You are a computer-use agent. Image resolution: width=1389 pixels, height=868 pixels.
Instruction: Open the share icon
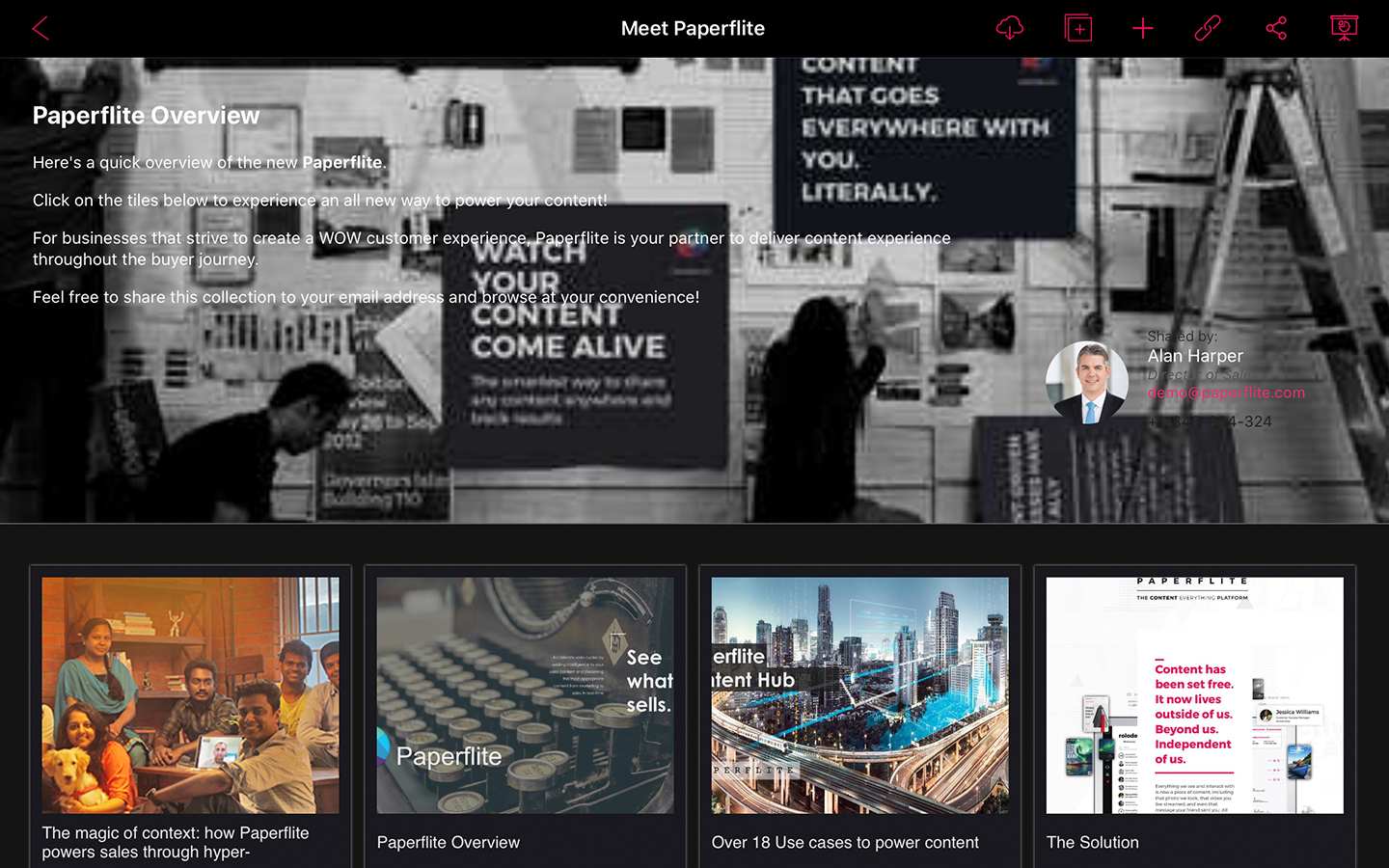[1276, 28]
